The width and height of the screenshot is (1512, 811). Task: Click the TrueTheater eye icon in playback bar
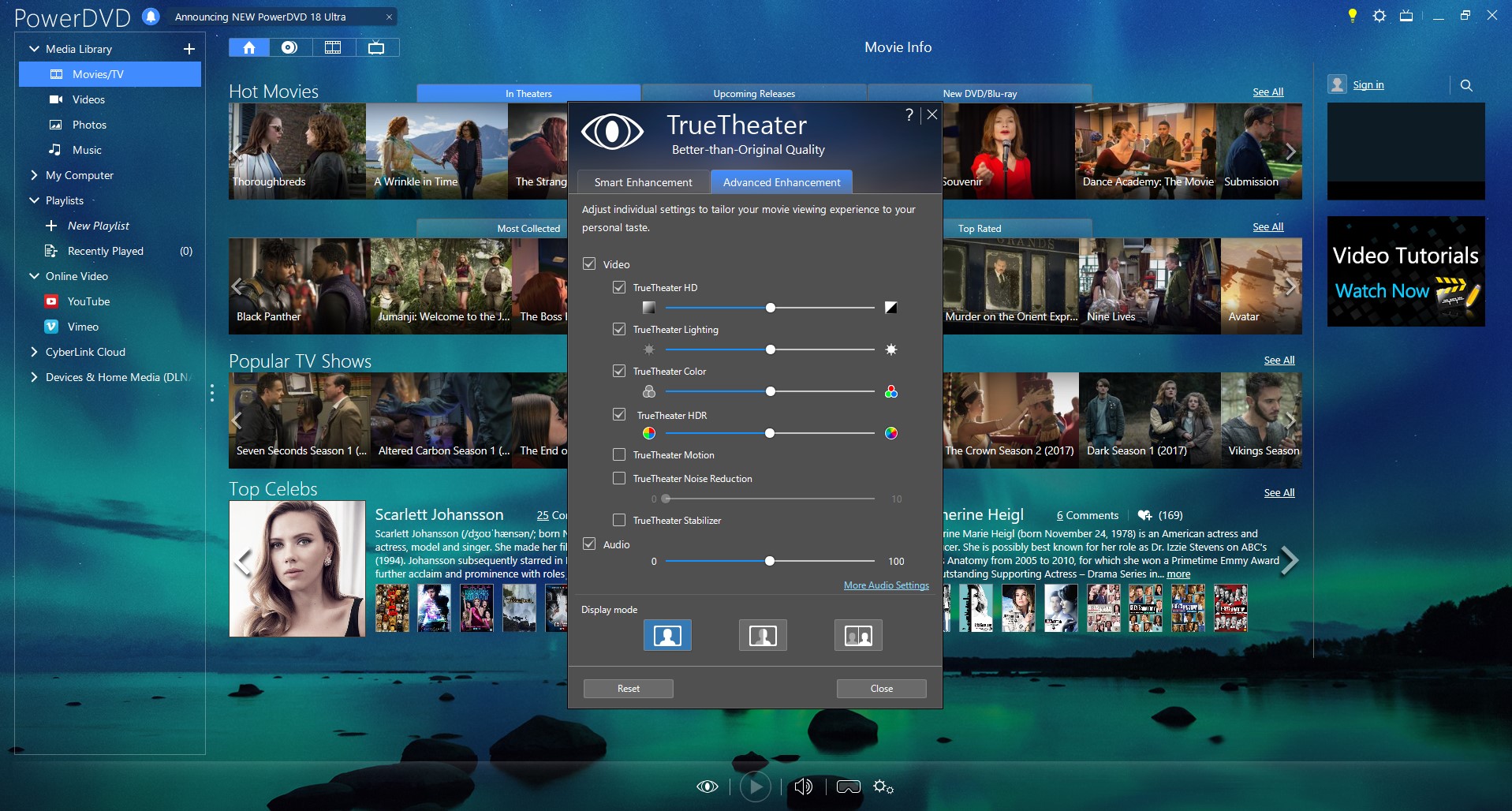[707, 786]
